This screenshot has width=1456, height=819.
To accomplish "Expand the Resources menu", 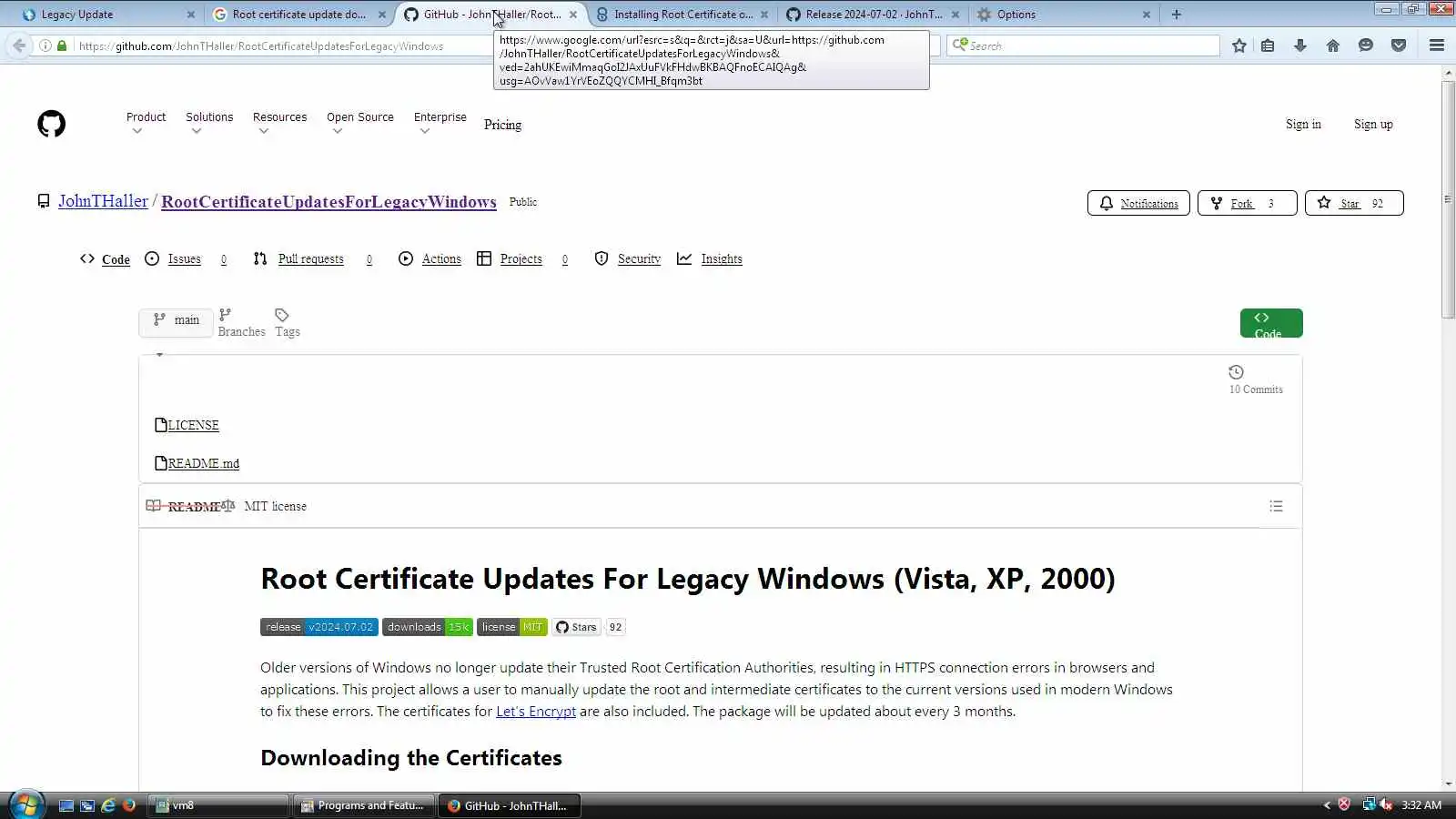I will (x=279, y=123).
